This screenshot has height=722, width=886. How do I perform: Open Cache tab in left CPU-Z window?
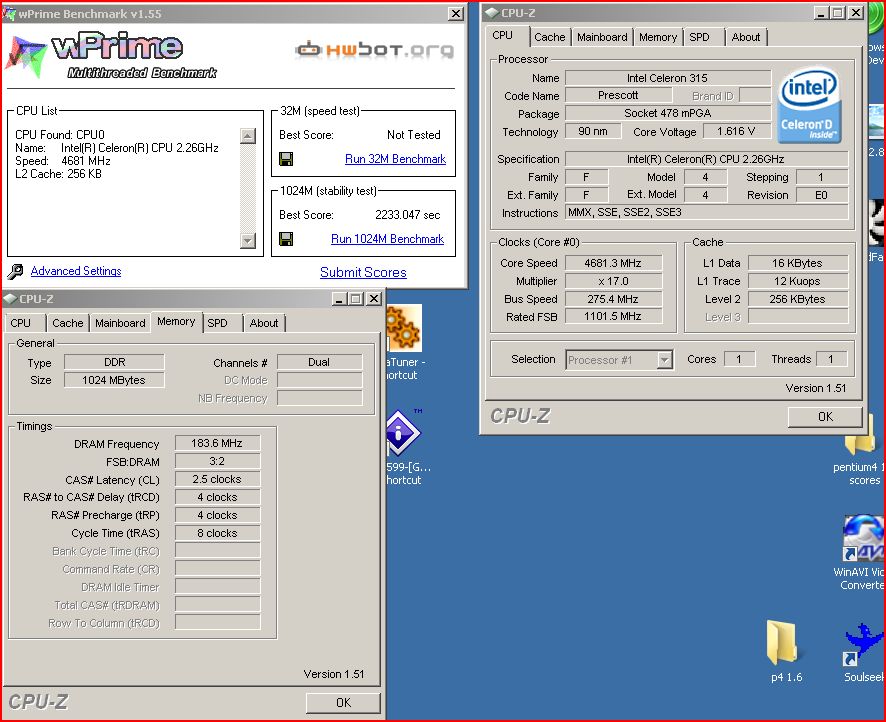click(67, 323)
